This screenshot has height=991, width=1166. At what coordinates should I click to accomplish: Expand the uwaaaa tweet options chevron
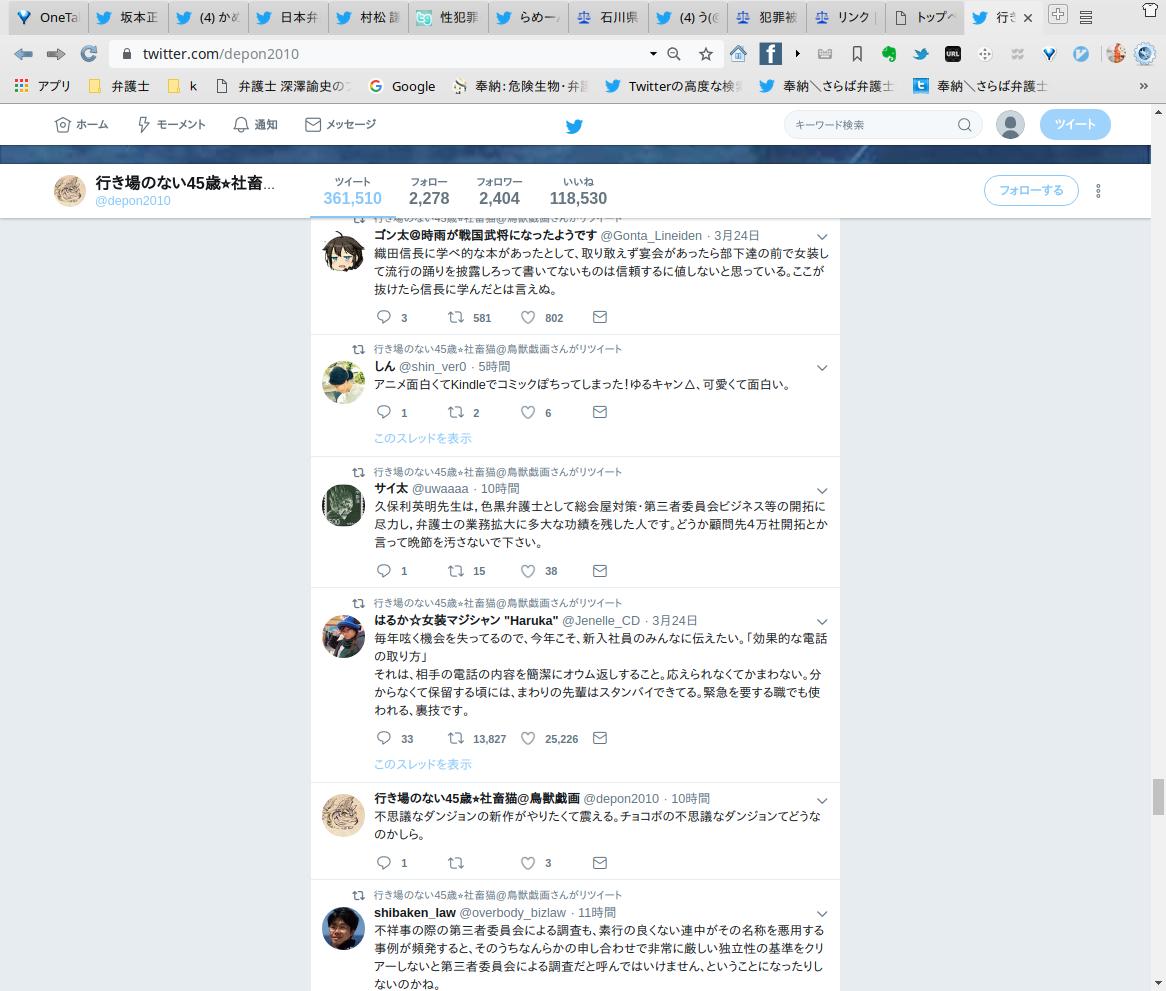(x=822, y=491)
